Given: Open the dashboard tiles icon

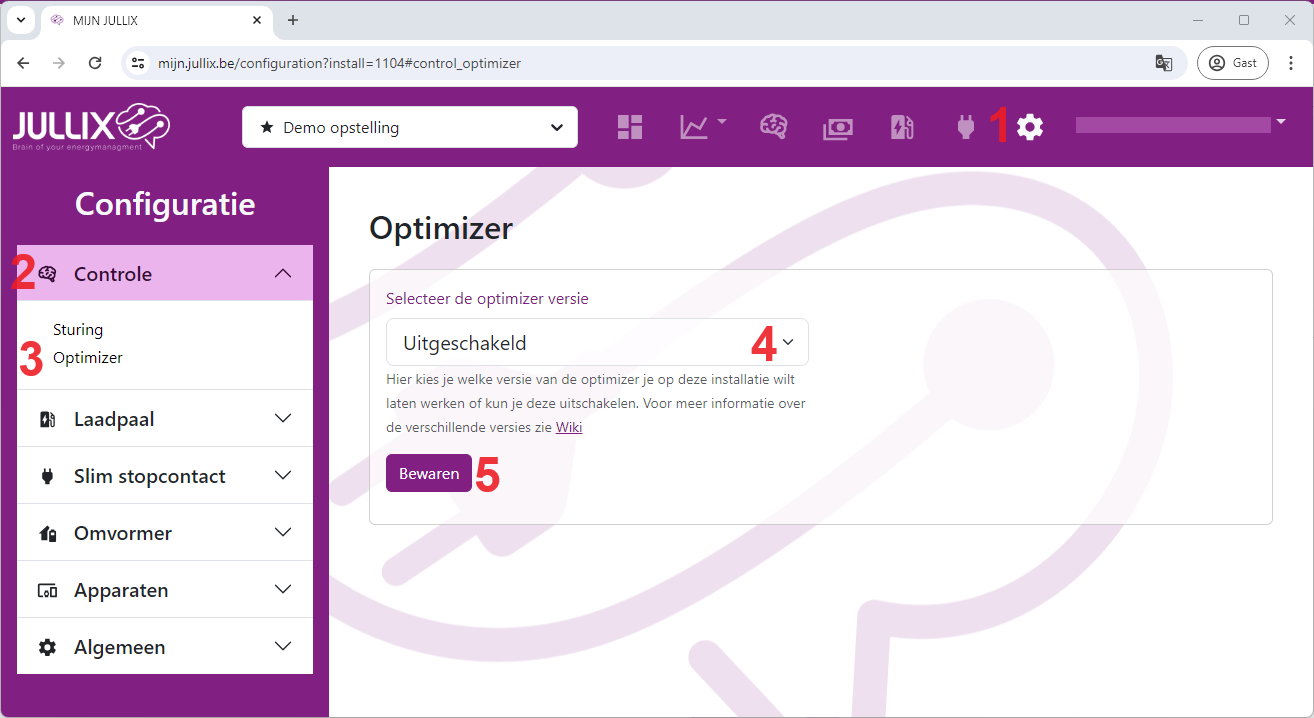Looking at the screenshot, I should tap(630, 127).
